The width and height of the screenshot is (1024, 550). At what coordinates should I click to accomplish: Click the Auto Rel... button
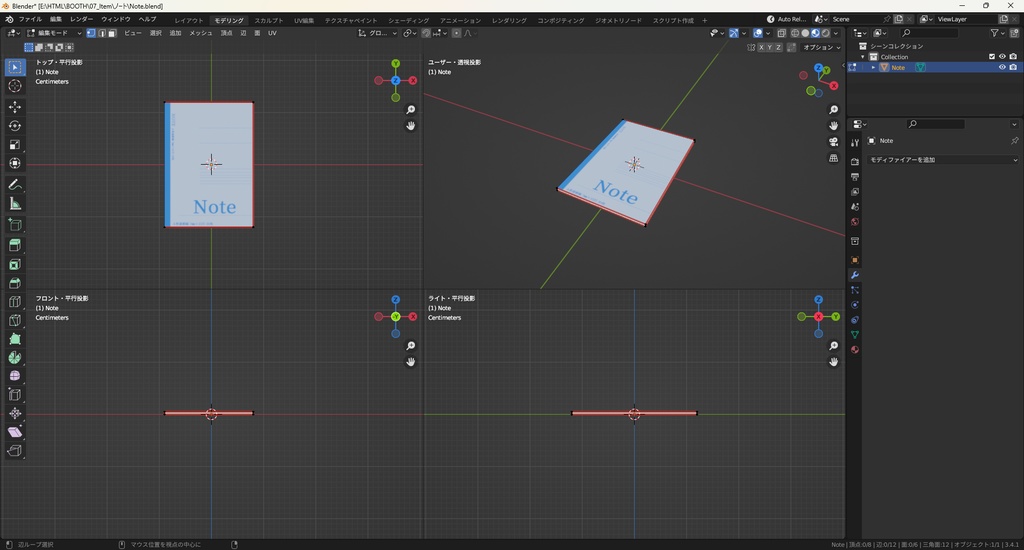pyautogui.click(x=785, y=19)
